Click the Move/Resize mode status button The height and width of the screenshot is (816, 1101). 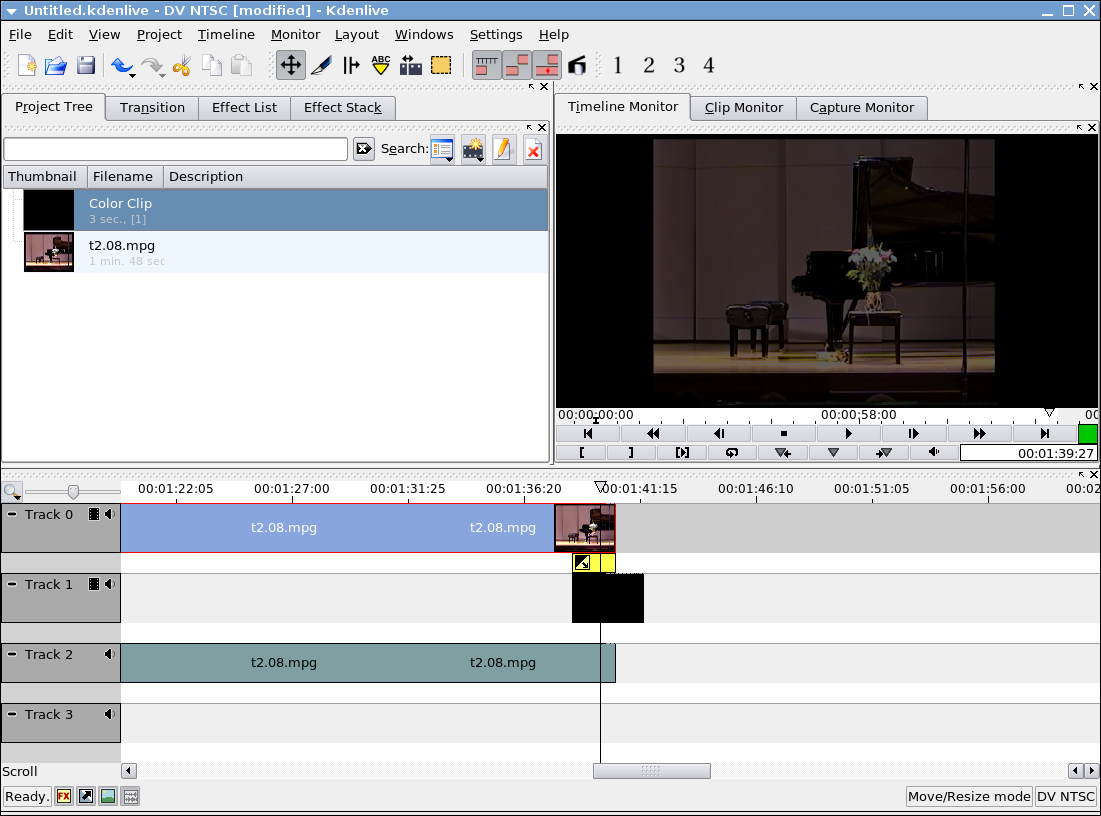(968, 796)
